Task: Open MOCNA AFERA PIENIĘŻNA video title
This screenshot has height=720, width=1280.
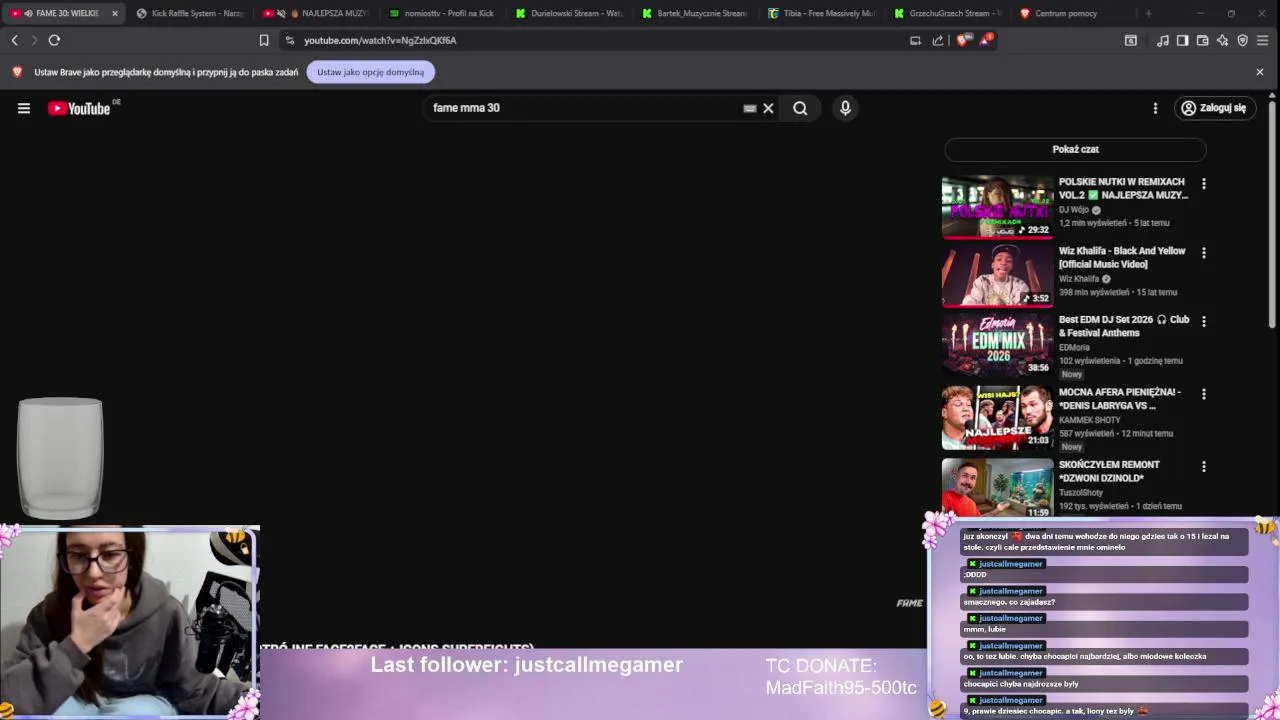Action: 1119,399
